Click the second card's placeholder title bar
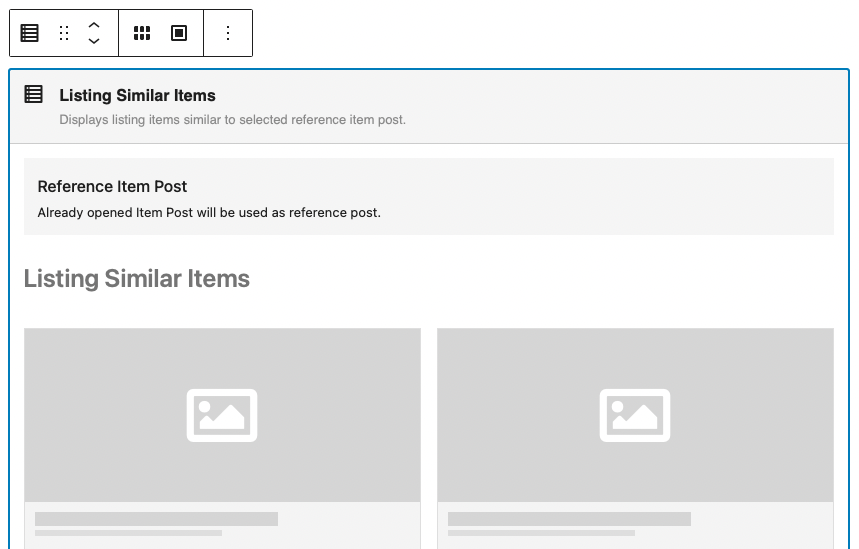 pyautogui.click(x=570, y=519)
